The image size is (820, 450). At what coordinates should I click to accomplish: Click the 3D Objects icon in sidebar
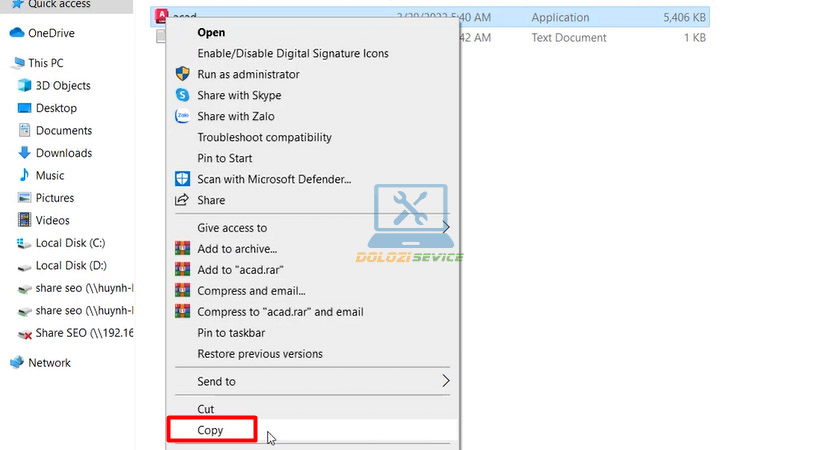tap(25, 86)
